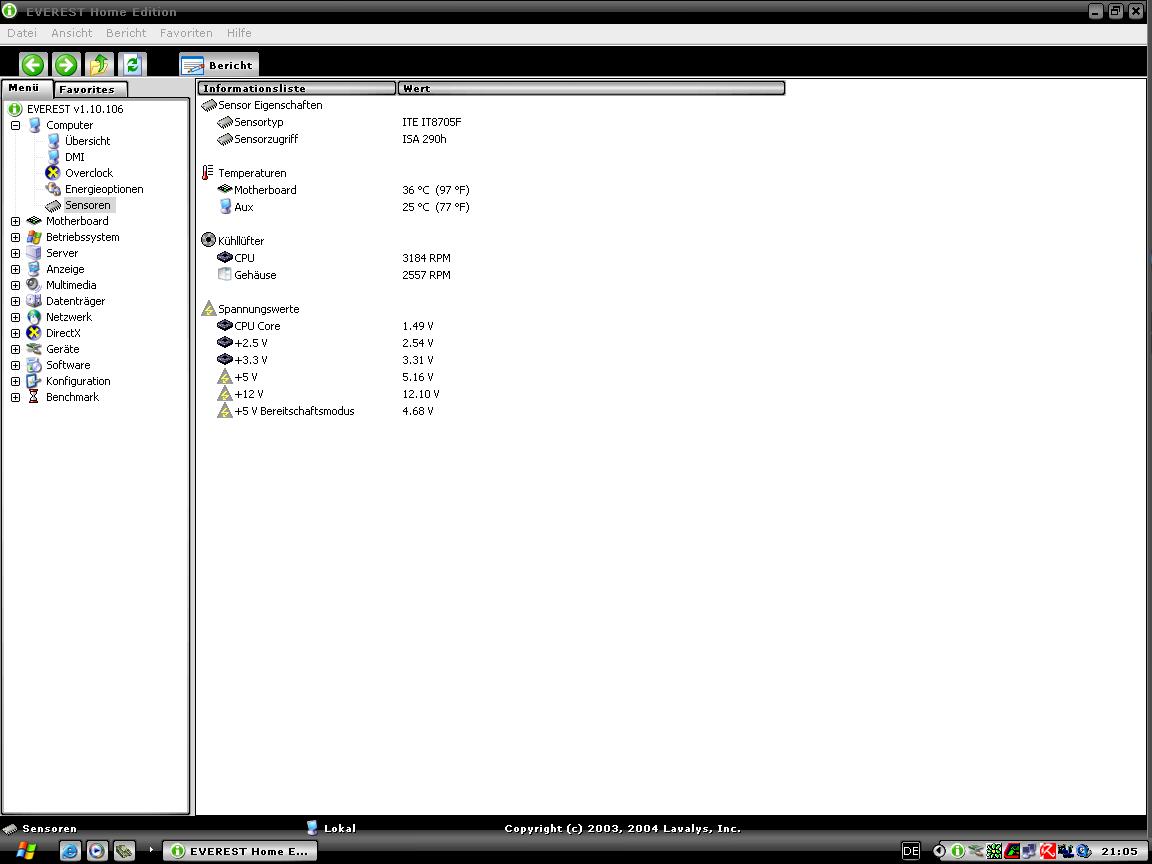Expand the Anzeige tree node
Image resolution: width=1152 pixels, height=864 pixels.
pos(15,270)
